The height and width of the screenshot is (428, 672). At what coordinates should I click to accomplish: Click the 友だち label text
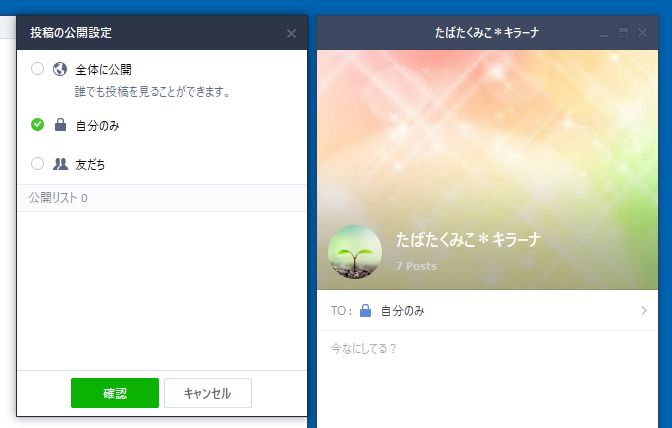[x=90, y=165]
